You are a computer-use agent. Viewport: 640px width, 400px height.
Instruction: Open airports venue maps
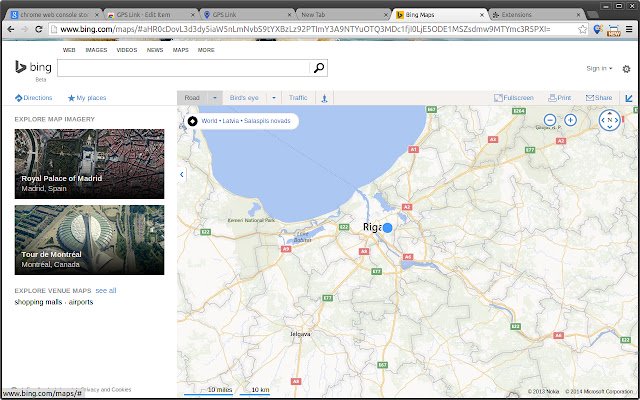point(81,302)
